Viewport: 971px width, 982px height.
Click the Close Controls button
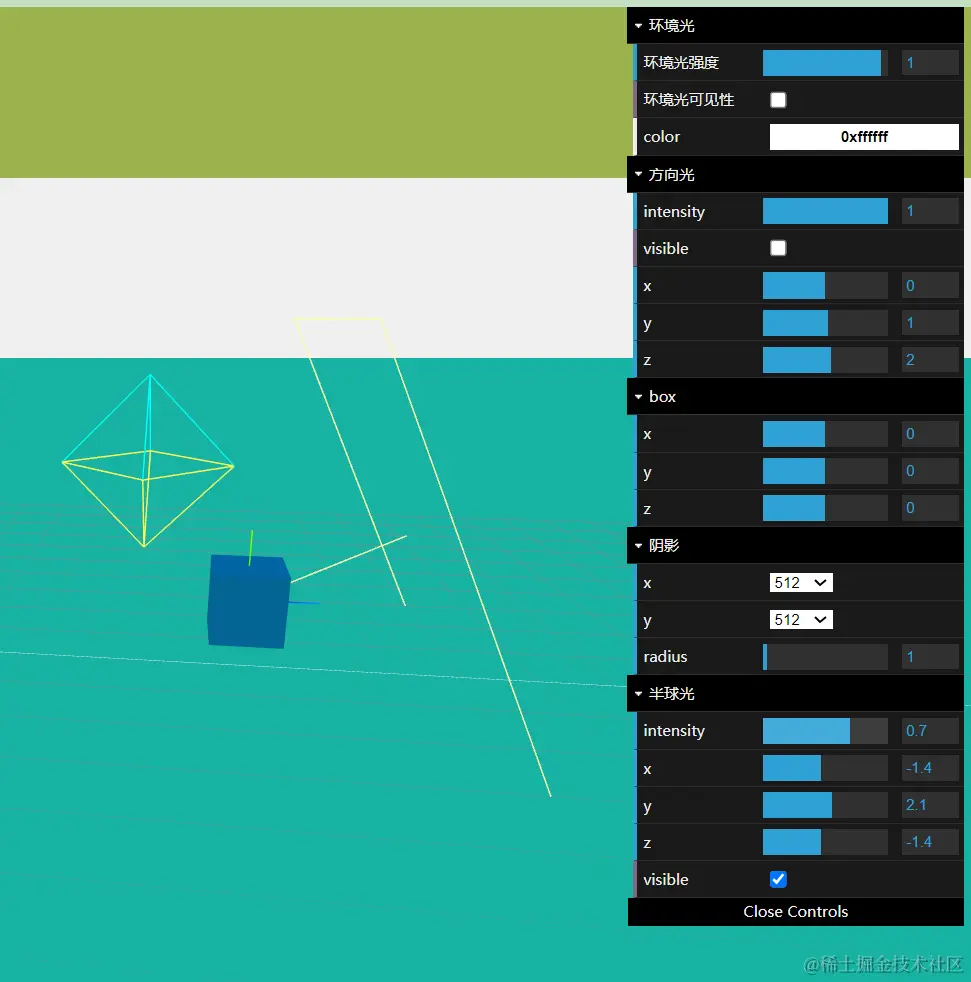[795, 911]
